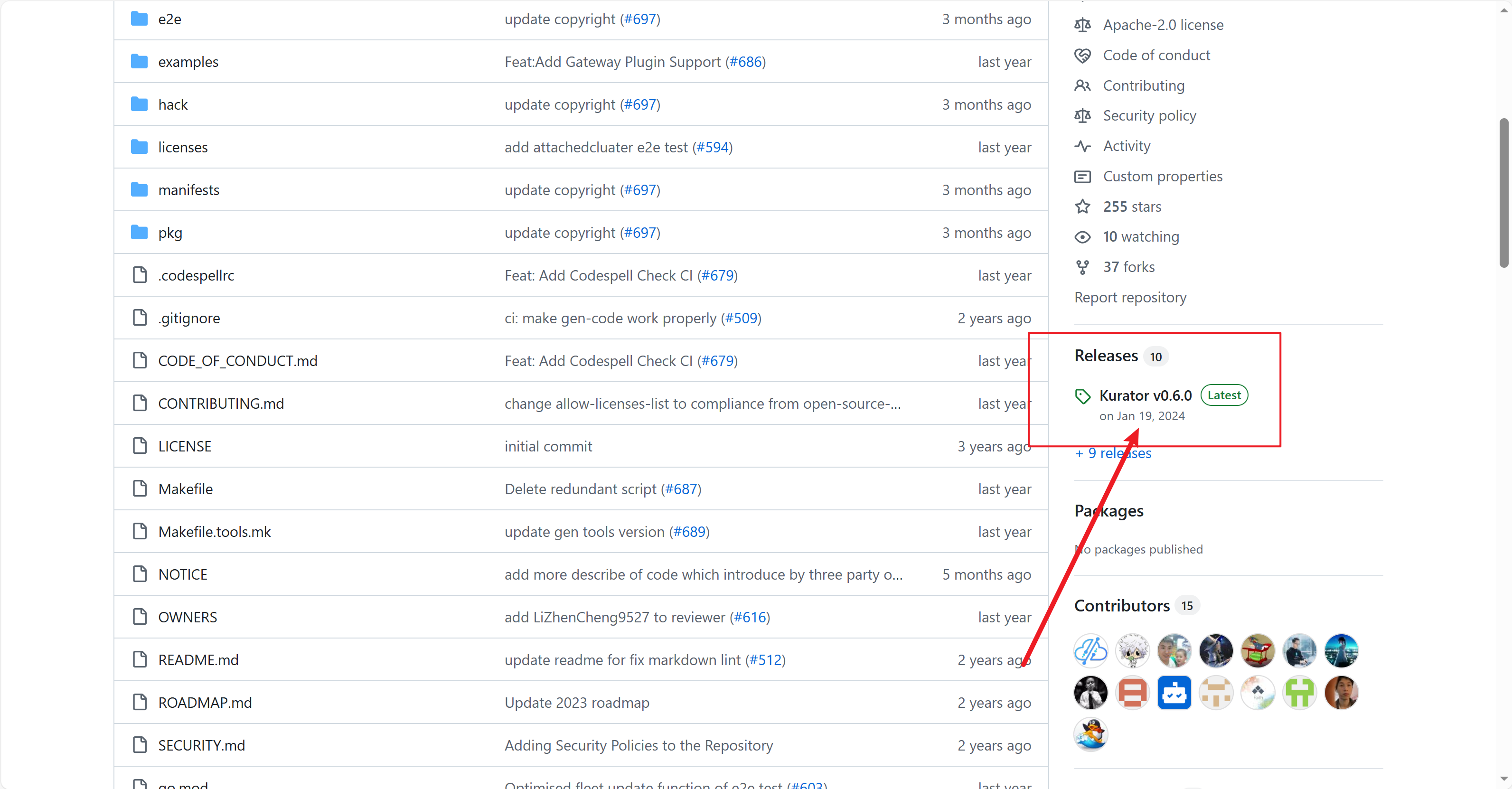Click the fork icon beside 37 forks
The image size is (1512, 789).
click(1082, 268)
